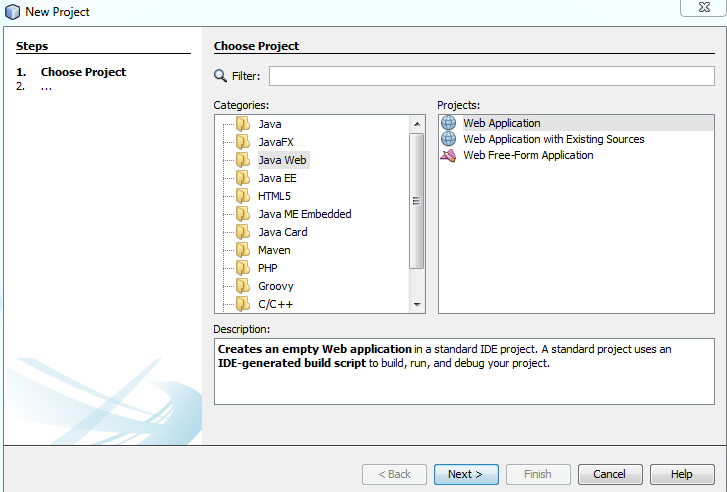Click the Filter text field
The image size is (727, 492).
[x=491, y=76]
